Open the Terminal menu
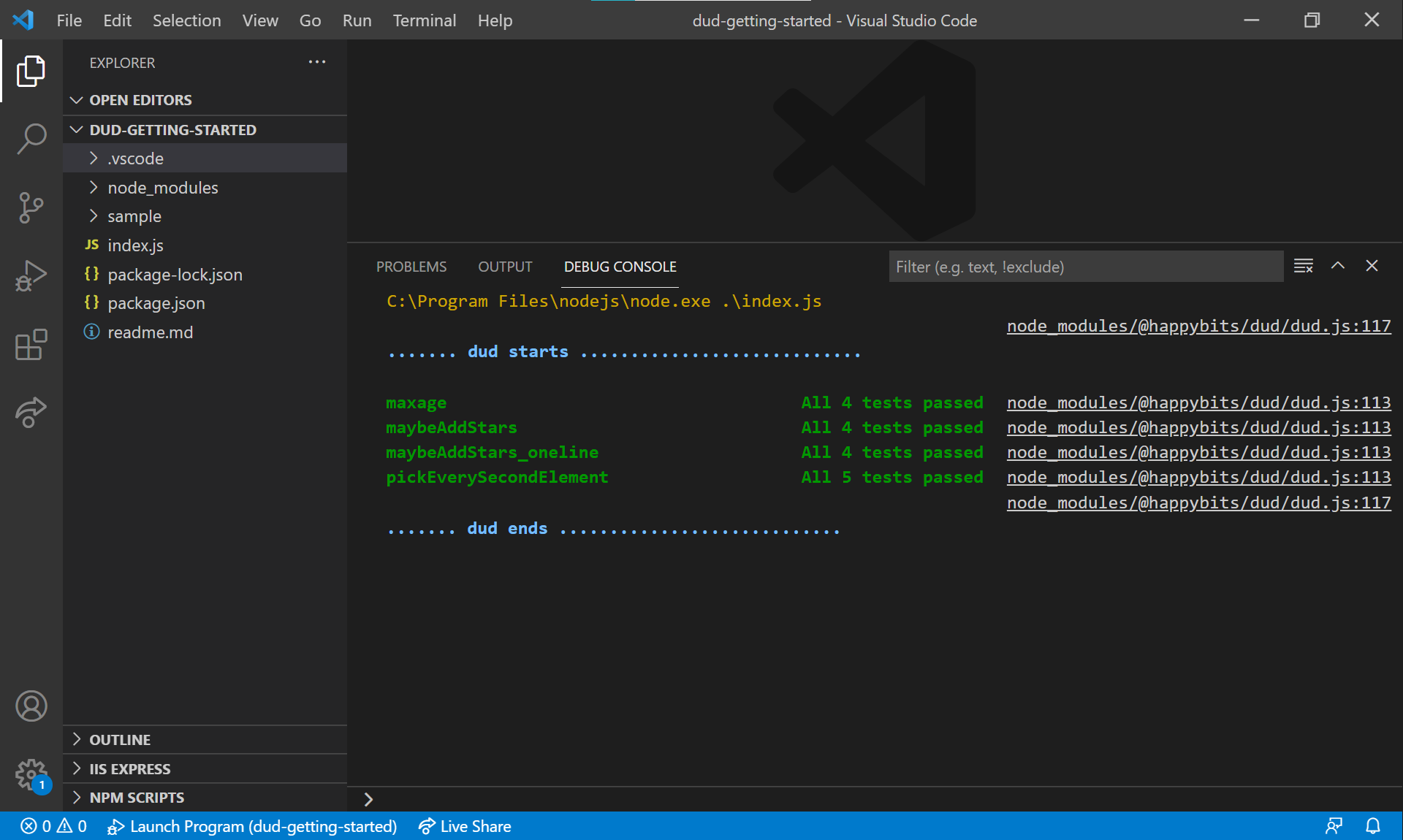The image size is (1403, 840). [x=424, y=20]
